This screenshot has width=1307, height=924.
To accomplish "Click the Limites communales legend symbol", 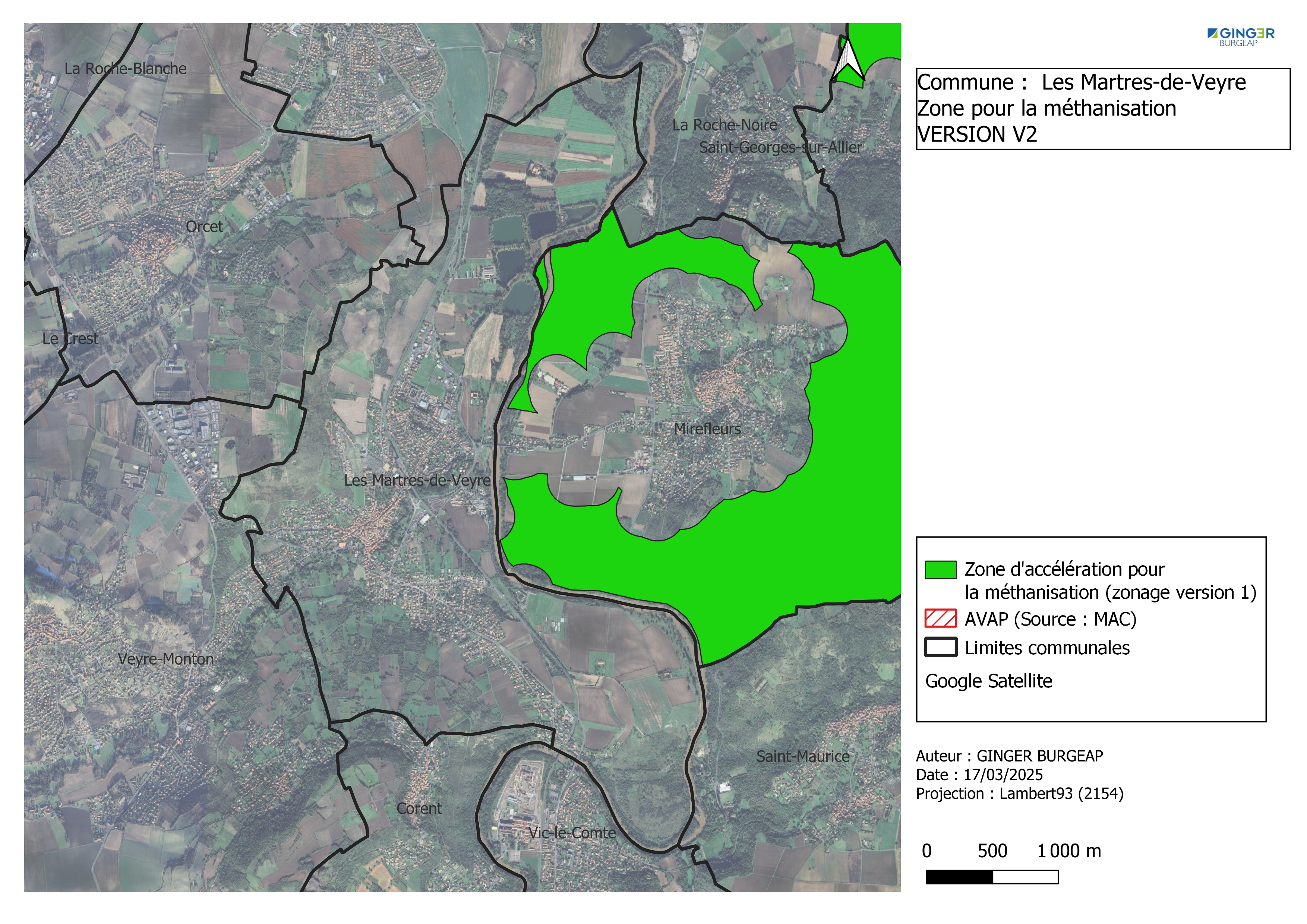I will coord(940,648).
